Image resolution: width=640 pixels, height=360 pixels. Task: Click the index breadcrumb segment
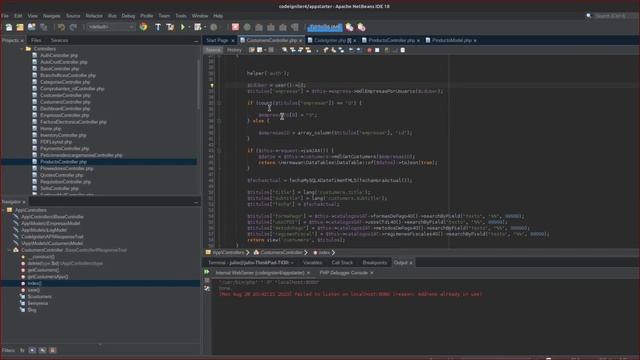tap(324, 253)
